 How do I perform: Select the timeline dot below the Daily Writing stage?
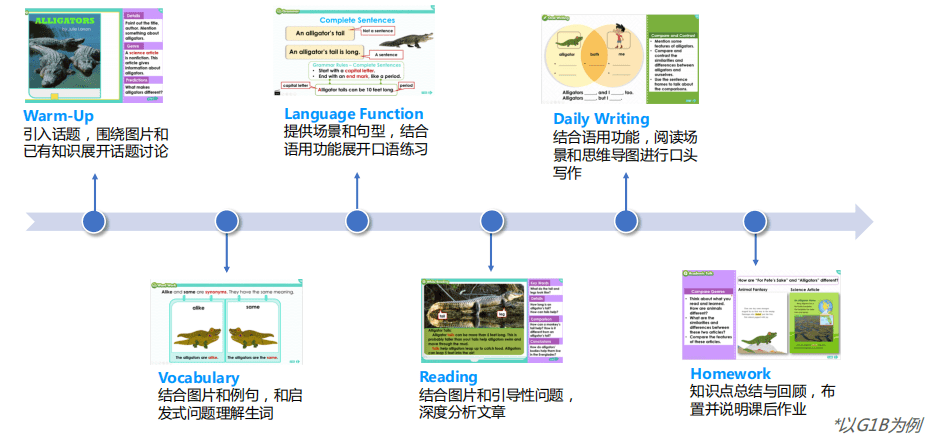(626, 222)
